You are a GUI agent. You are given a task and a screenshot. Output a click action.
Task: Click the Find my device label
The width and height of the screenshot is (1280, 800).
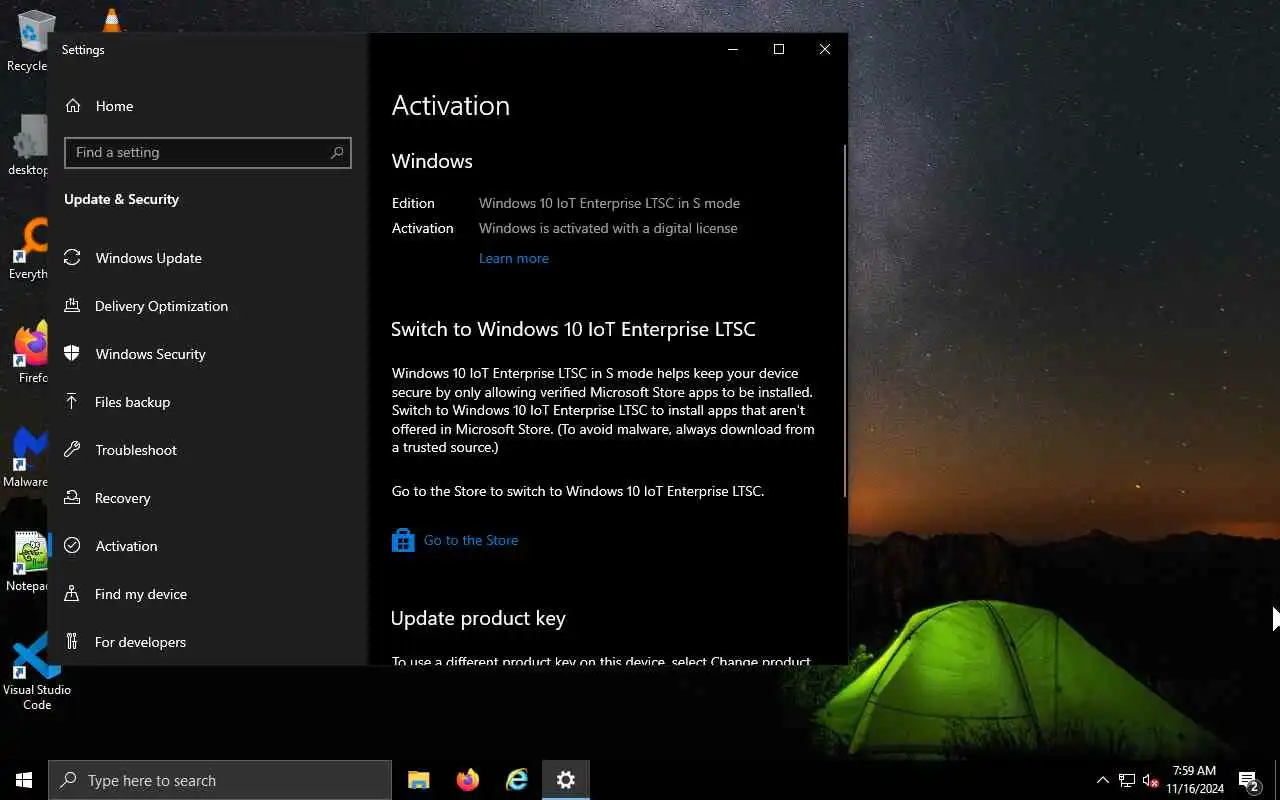[x=140, y=594]
